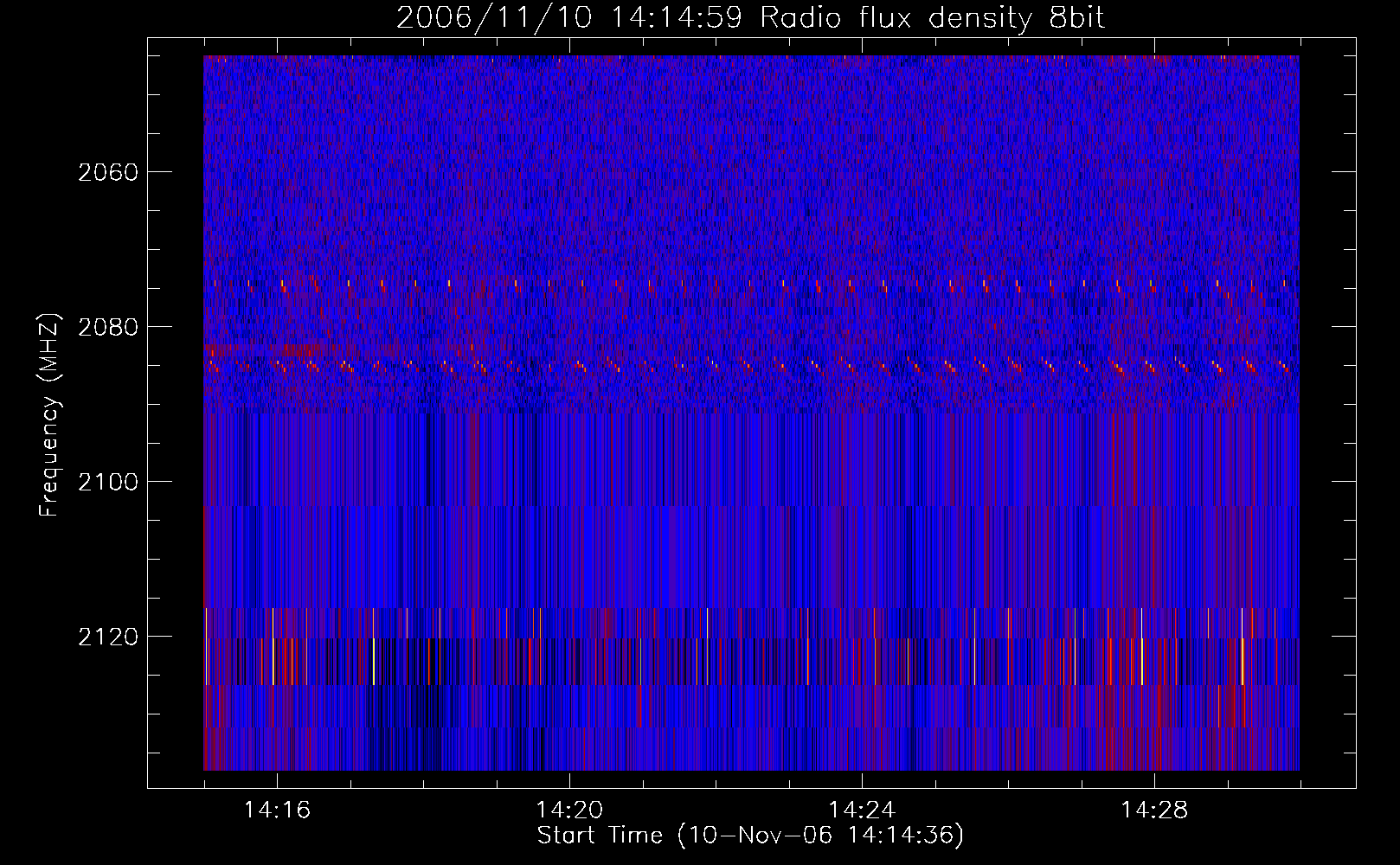
Task: Click the x-axis label "Start Time (10-Nov-06 14:14:36)"
Action: point(750,836)
